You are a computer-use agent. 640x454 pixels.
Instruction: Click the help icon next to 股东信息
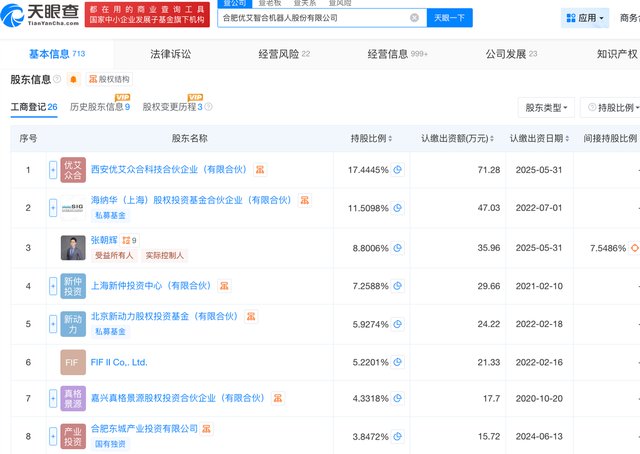point(57,79)
